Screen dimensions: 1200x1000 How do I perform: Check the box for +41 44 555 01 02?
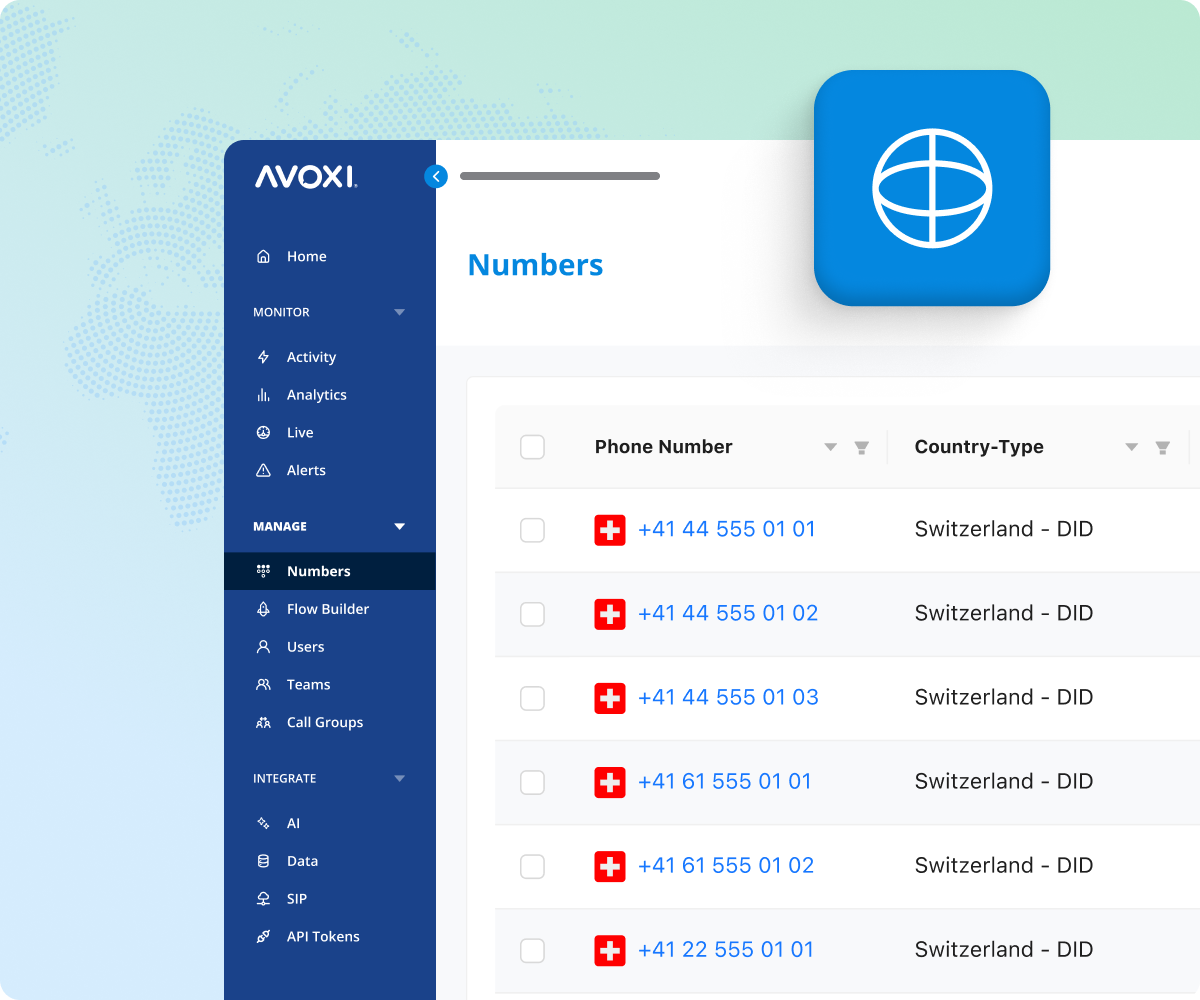click(532, 614)
